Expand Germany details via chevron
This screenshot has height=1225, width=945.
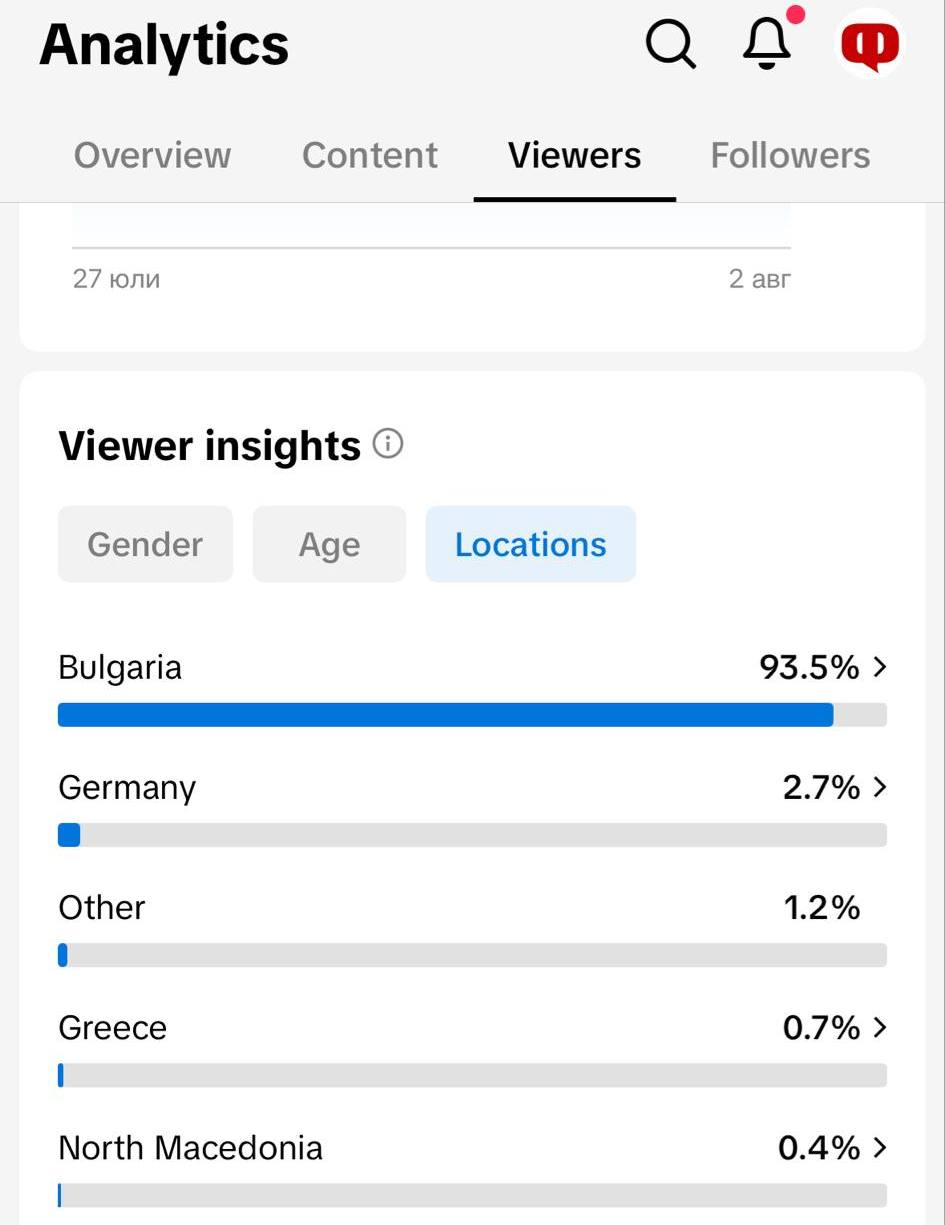pos(880,787)
